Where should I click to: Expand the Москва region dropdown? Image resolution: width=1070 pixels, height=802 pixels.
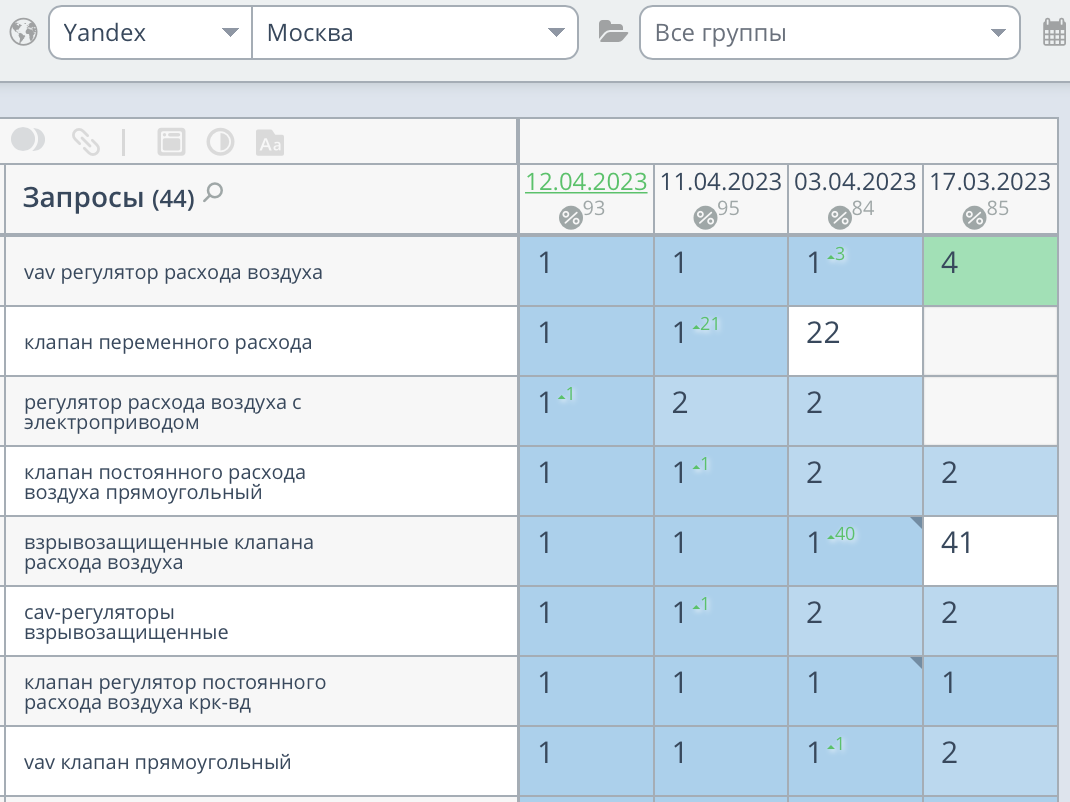pos(415,33)
